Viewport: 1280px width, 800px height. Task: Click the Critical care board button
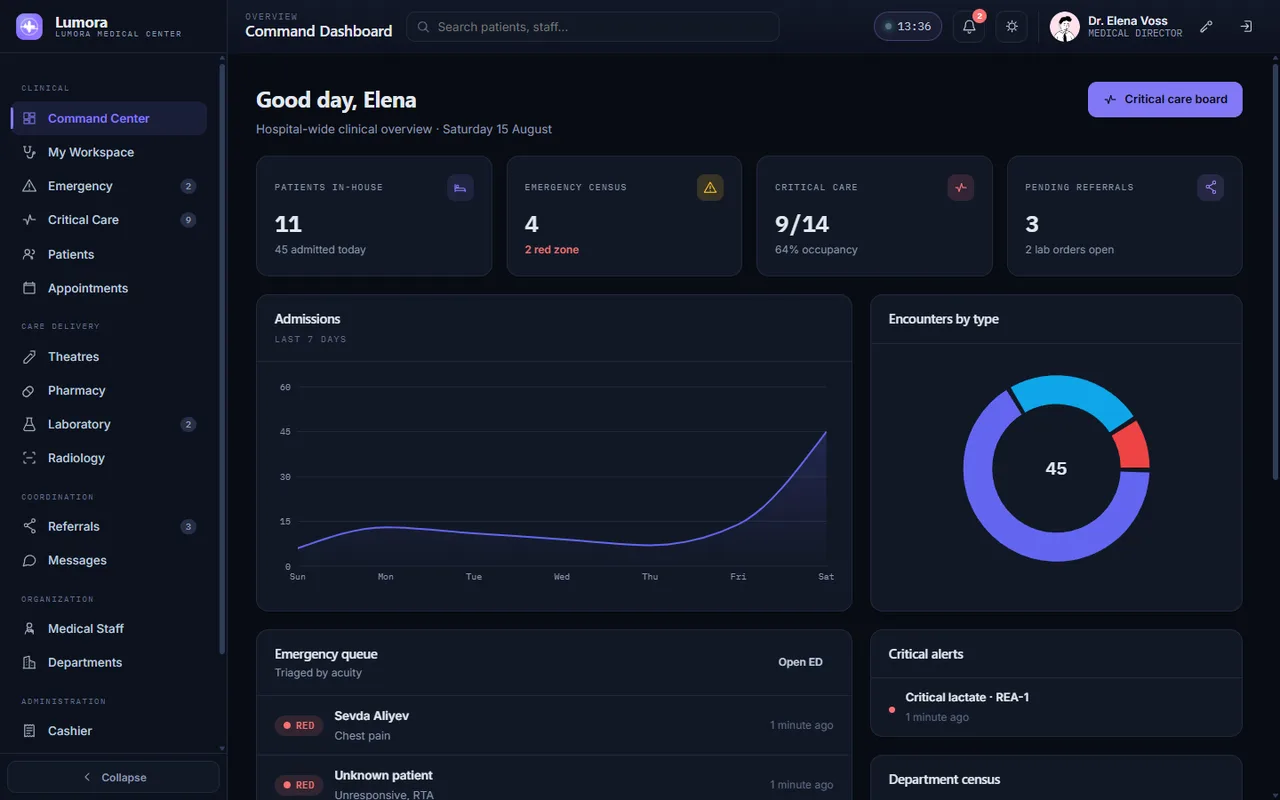coord(1165,99)
